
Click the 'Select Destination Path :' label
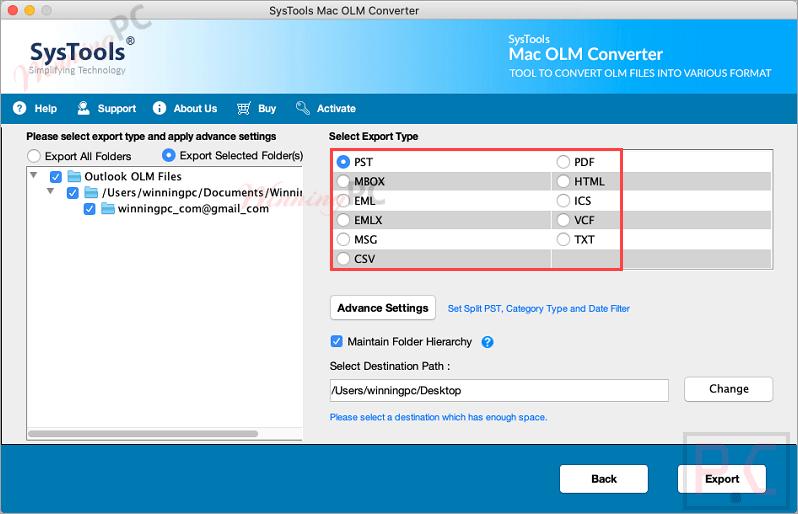pyautogui.click(x=390, y=366)
